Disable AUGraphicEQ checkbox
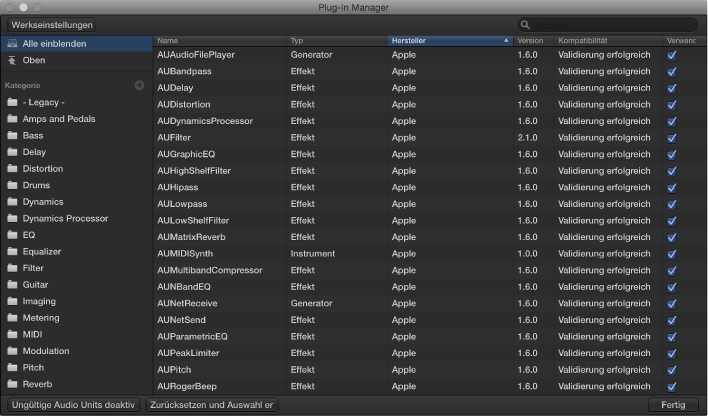Viewport: 708px width, 416px height. [x=671, y=154]
